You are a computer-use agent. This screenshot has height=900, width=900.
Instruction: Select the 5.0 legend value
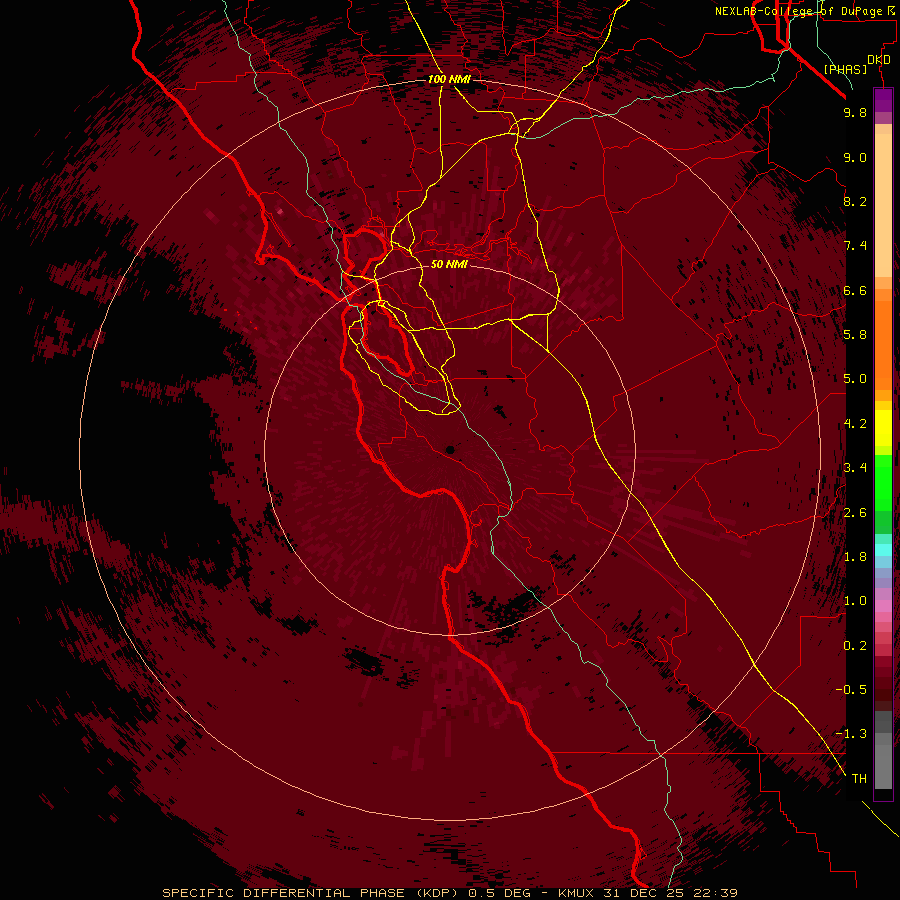tap(855, 379)
